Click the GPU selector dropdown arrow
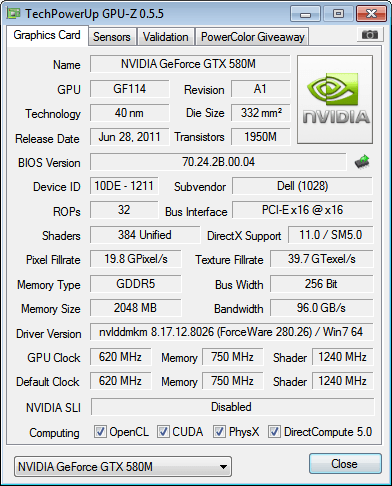 pos(224,467)
